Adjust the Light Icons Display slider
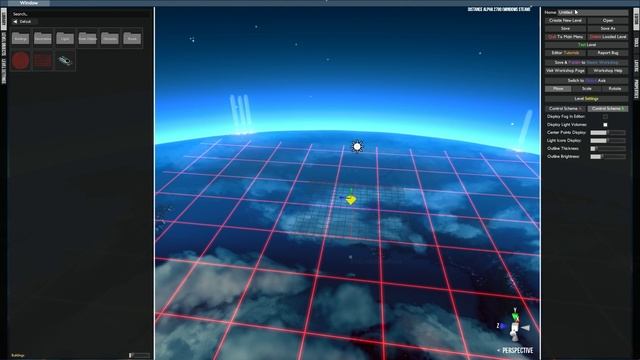The width and height of the screenshot is (640, 360). (608, 140)
